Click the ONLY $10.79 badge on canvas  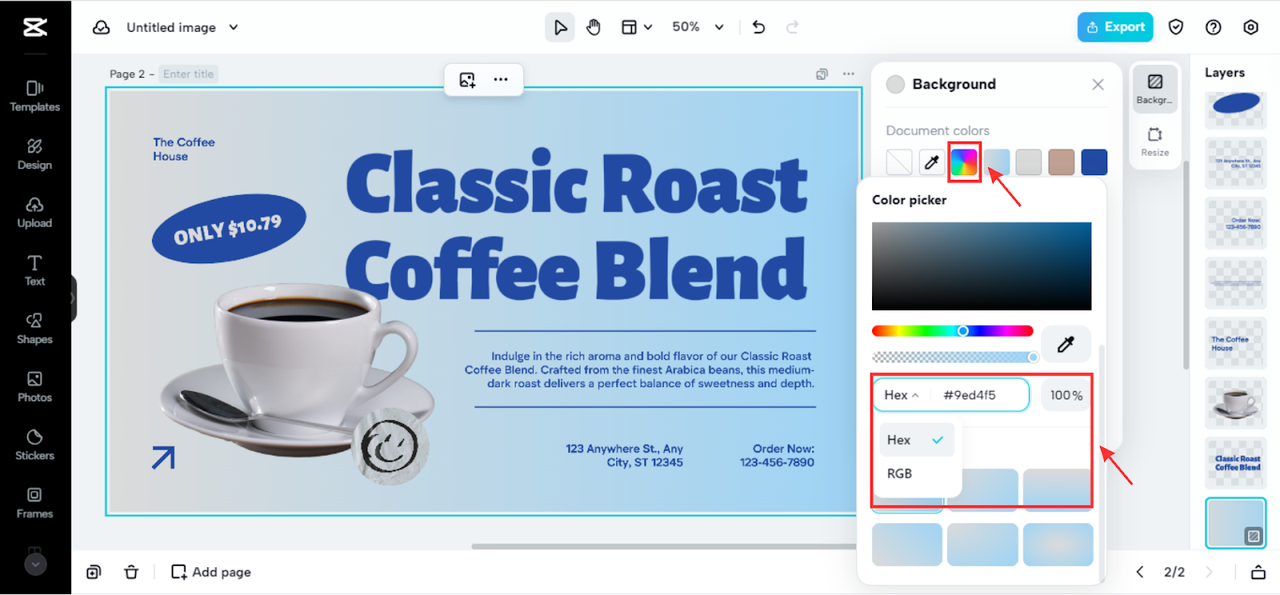[228, 229]
